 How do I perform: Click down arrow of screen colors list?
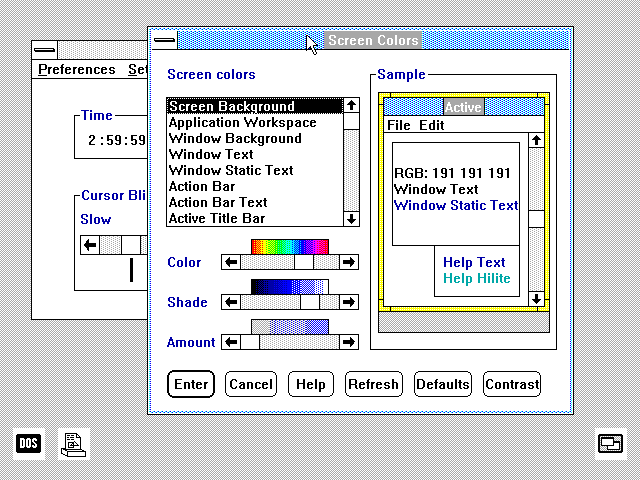[351, 219]
